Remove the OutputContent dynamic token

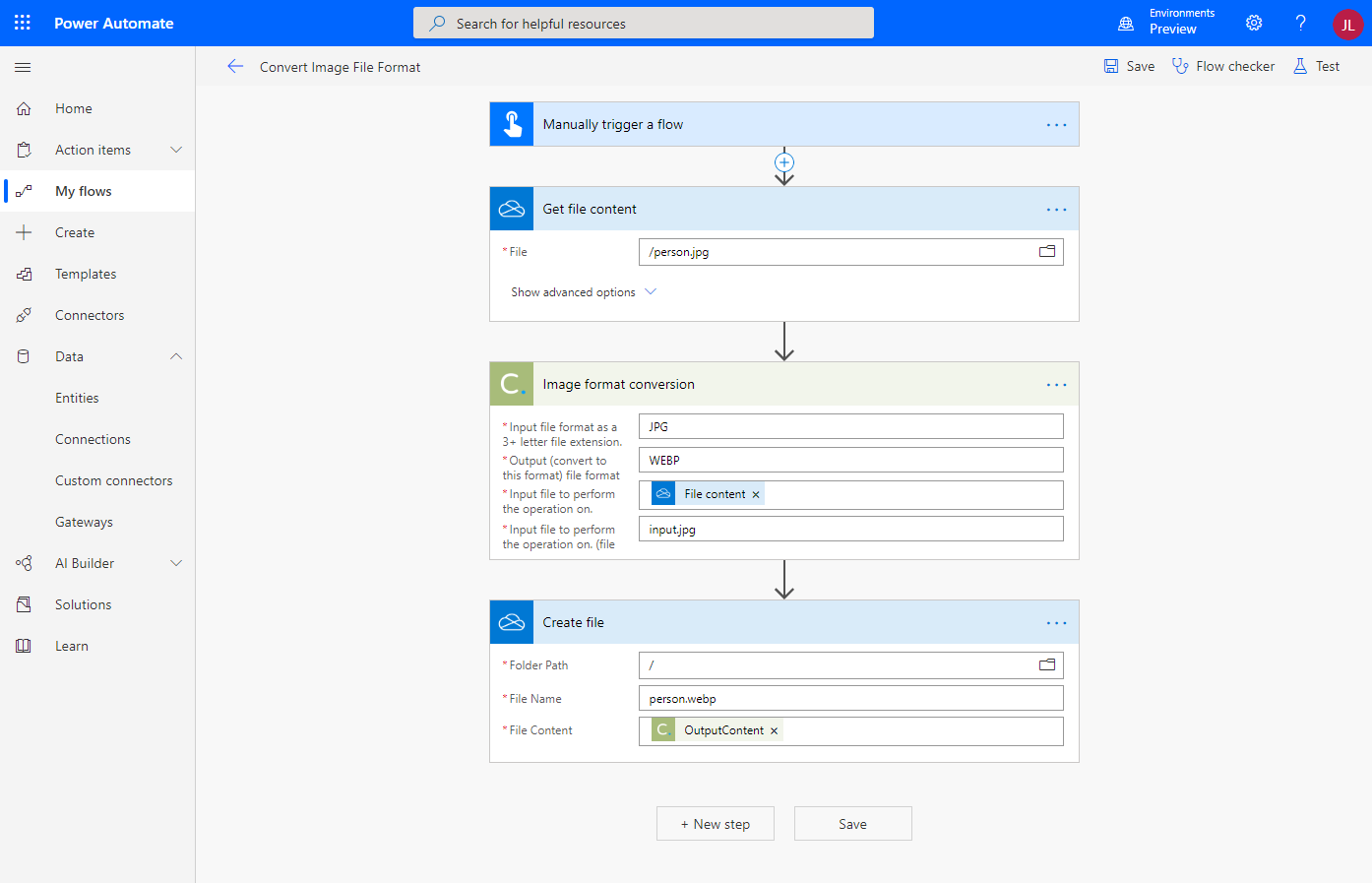(x=774, y=731)
